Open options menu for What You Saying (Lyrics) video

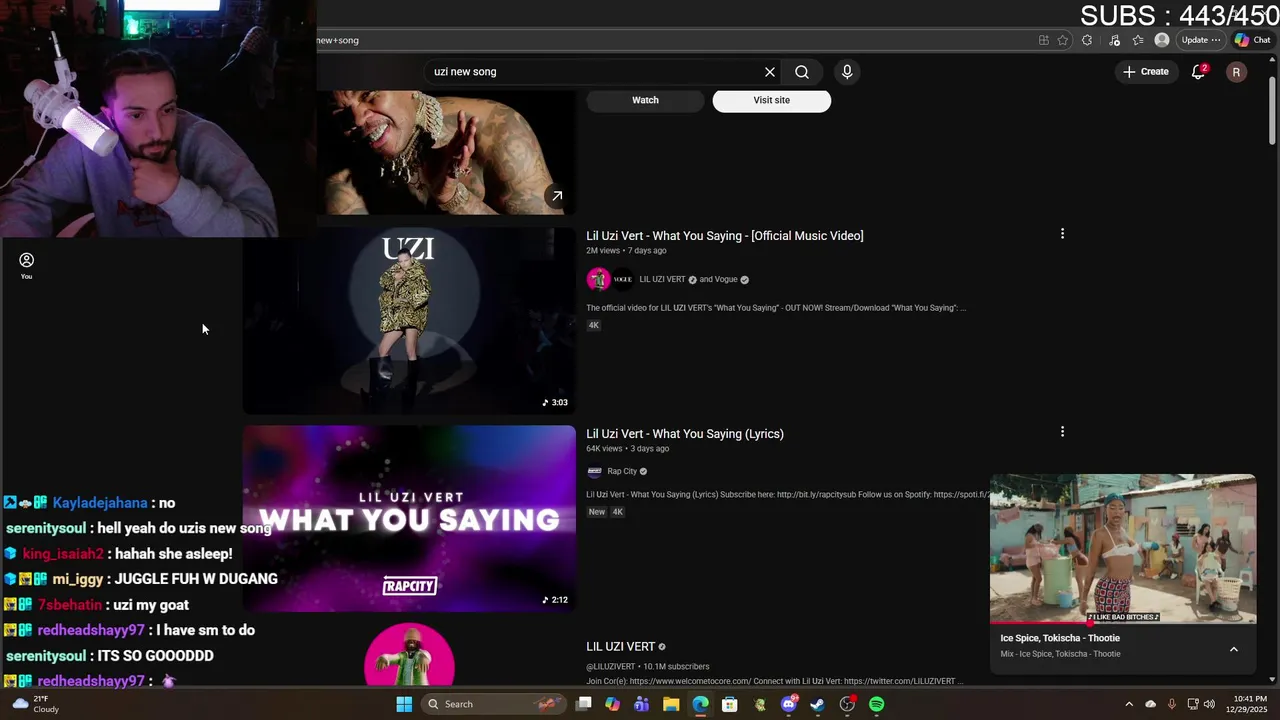(x=1062, y=432)
